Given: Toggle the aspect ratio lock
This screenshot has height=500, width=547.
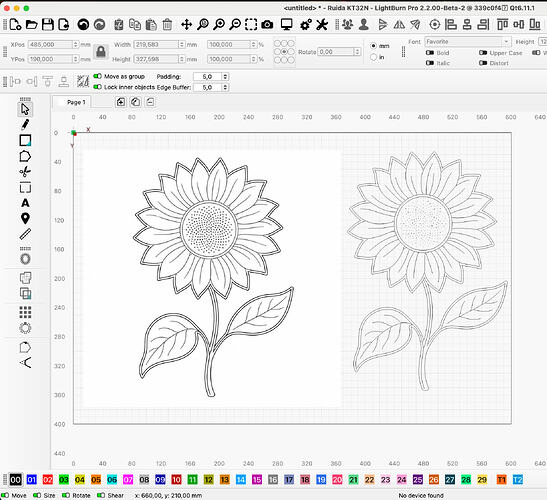Looking at the screenshot, I should (x=101, y=52).
